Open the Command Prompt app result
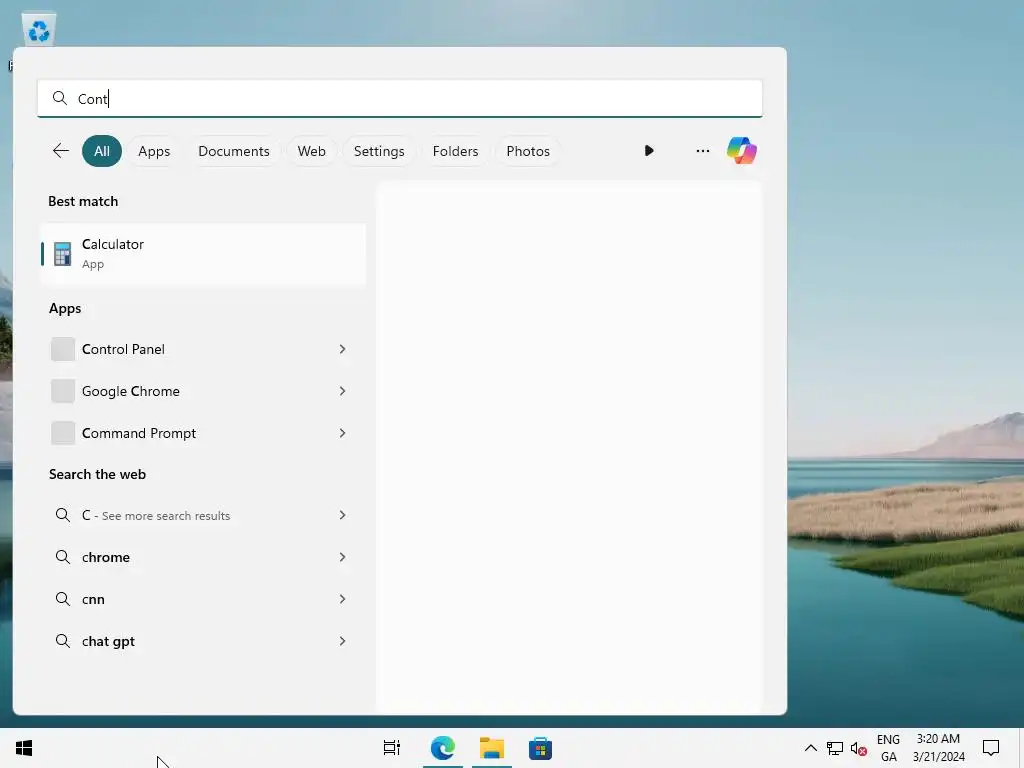1024x768 pixels. [x=203, y=433]
